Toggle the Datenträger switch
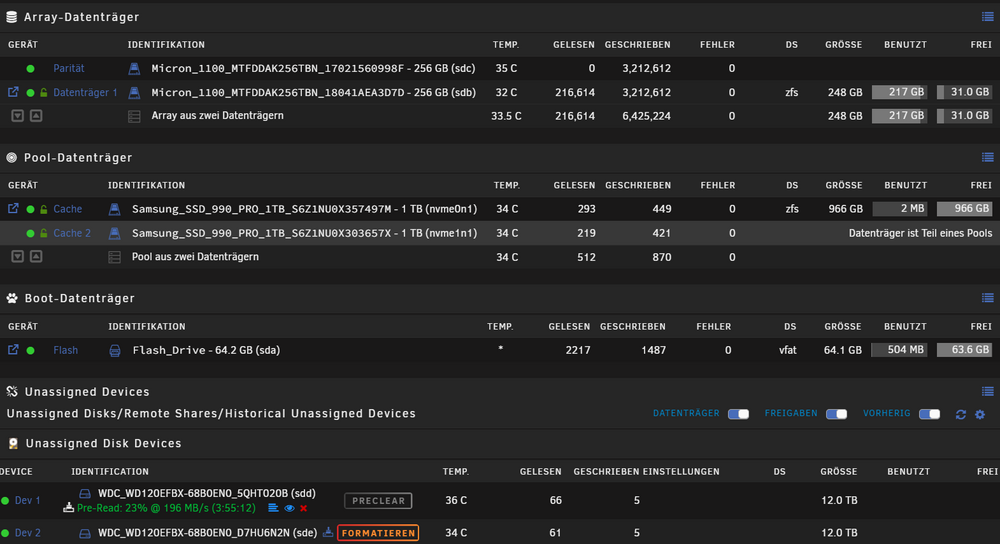This screenshot has height=544, width=1000. 739,414
